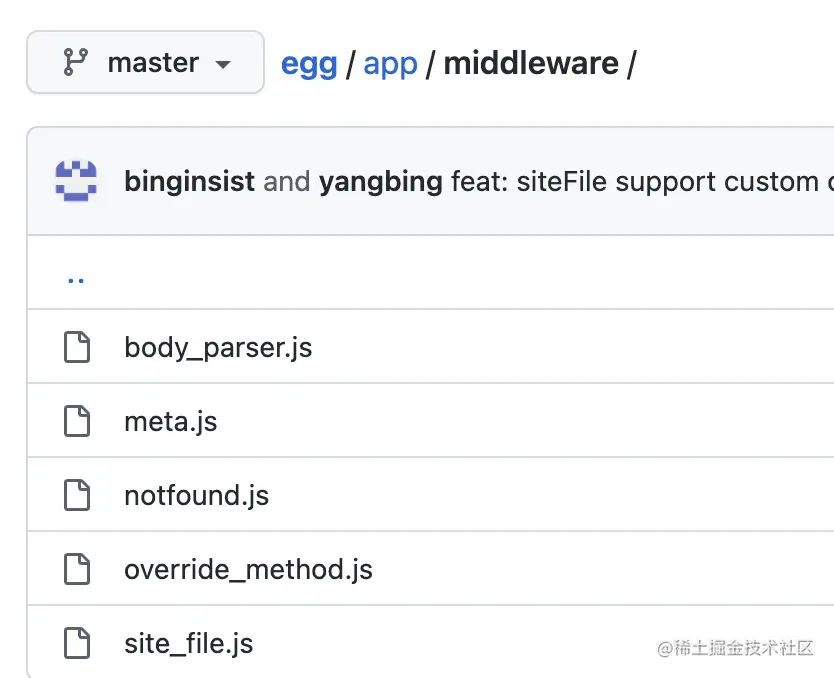Open the meta.js file
The height and width of the screenshot is (678, 834).
(x=171, y=422)
